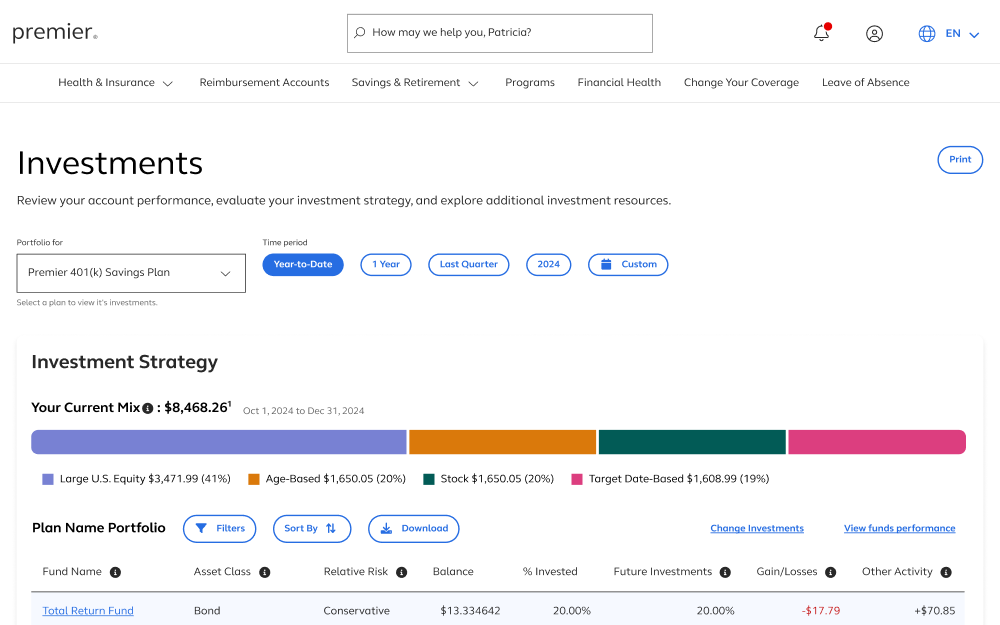Expand the Savings & Retirement menu
This screenshot has height=625, width=1000.
click(x=415, y=83)
